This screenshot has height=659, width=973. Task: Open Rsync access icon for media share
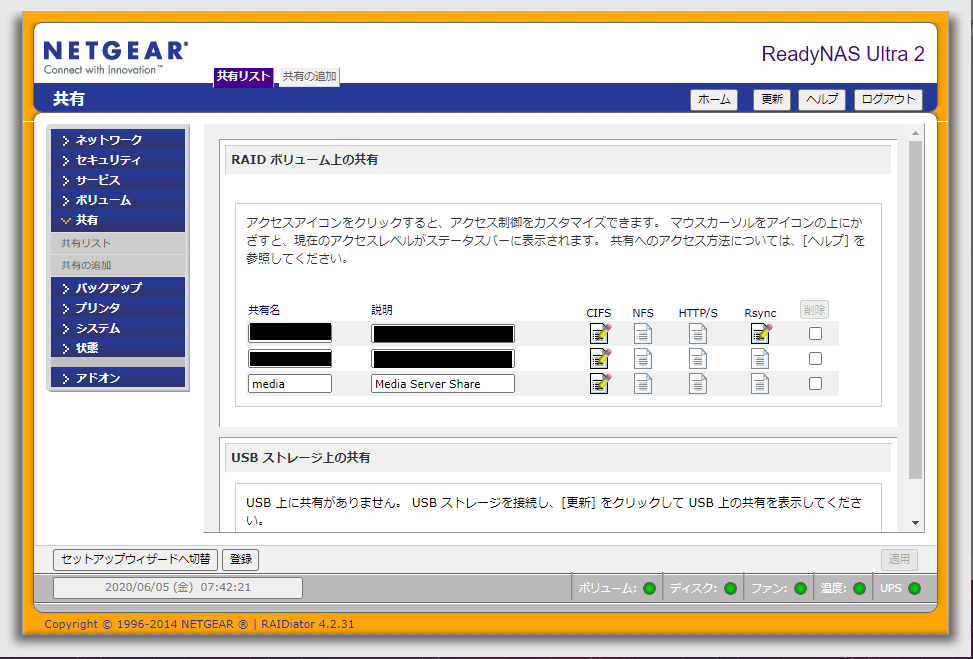[x=760, y=383]
